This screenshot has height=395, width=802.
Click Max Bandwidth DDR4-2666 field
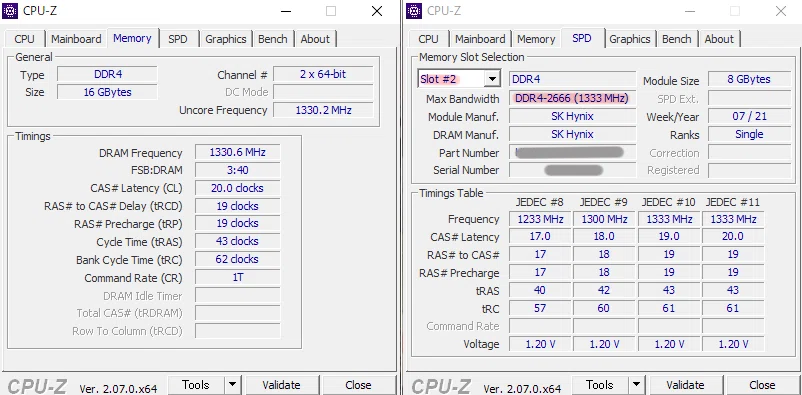point(572,98)
